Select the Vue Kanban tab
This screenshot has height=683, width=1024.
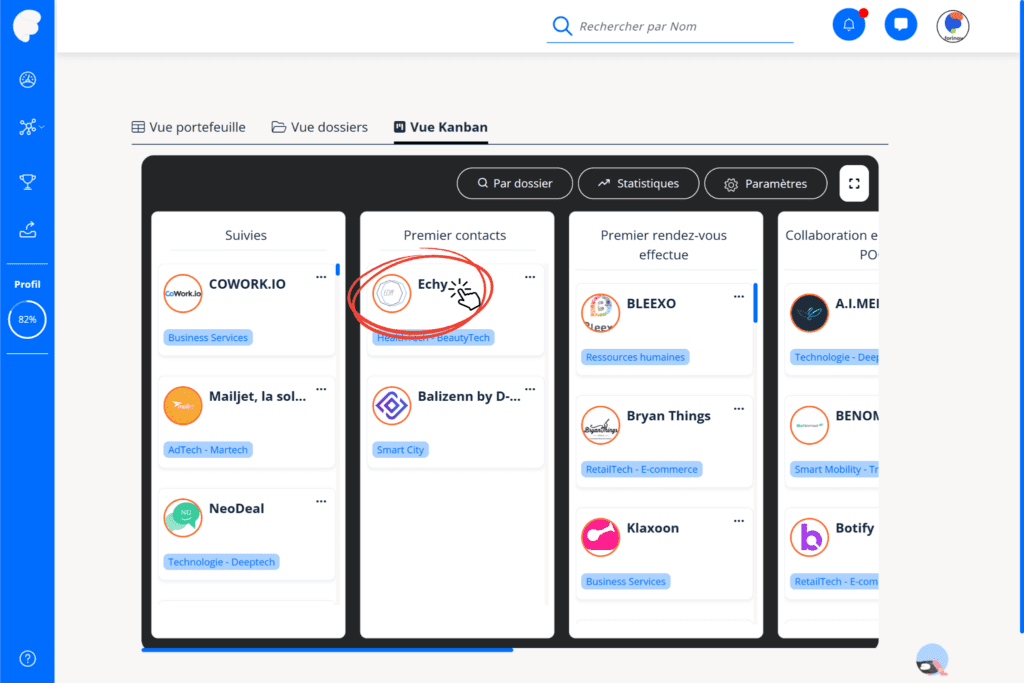point(441,127)
